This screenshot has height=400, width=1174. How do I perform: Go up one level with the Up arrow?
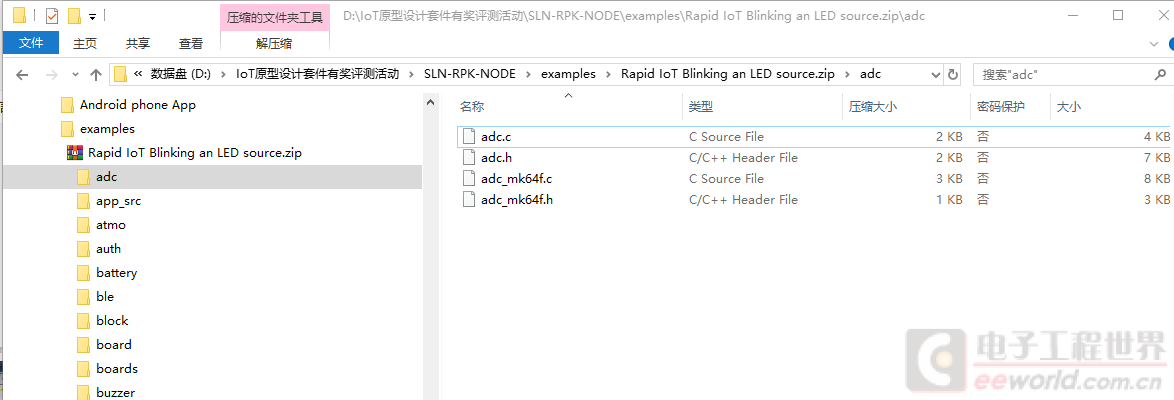96,74
